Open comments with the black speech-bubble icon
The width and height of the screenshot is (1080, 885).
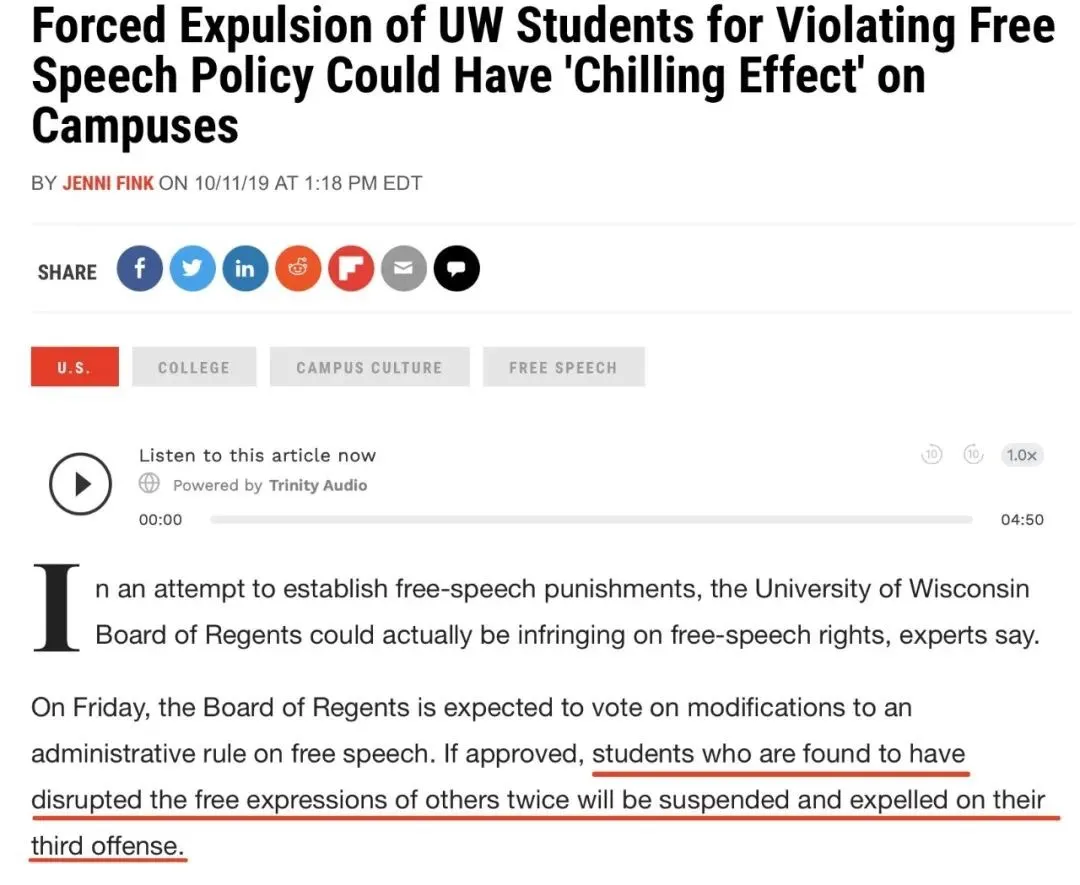coord(456,270)
